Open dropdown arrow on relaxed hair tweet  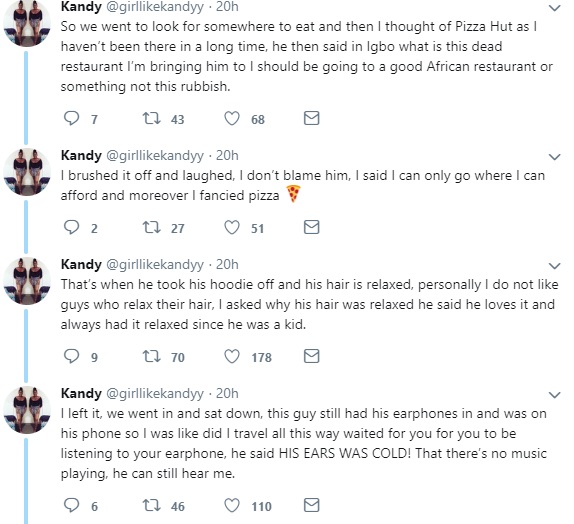[555, 266]
